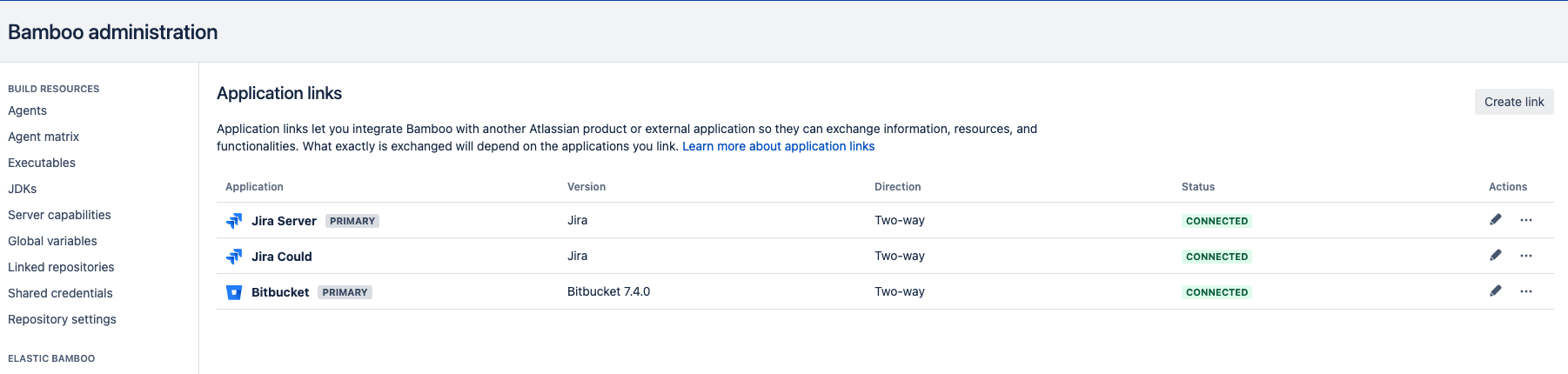Expand more actions menu for Bitbucket
The height and width of the screenshot is (374, 1568).
tap(1526, 291)
